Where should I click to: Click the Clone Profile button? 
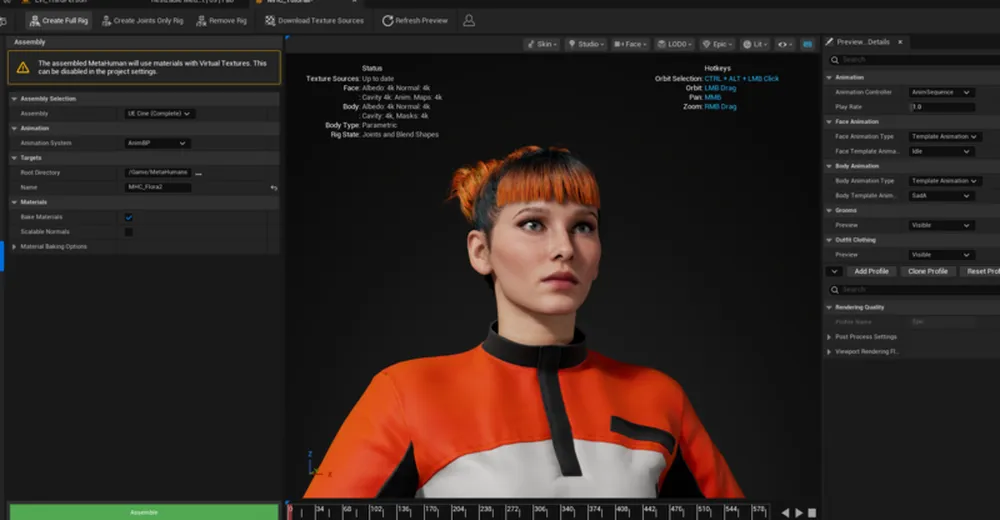pos(928,271)
